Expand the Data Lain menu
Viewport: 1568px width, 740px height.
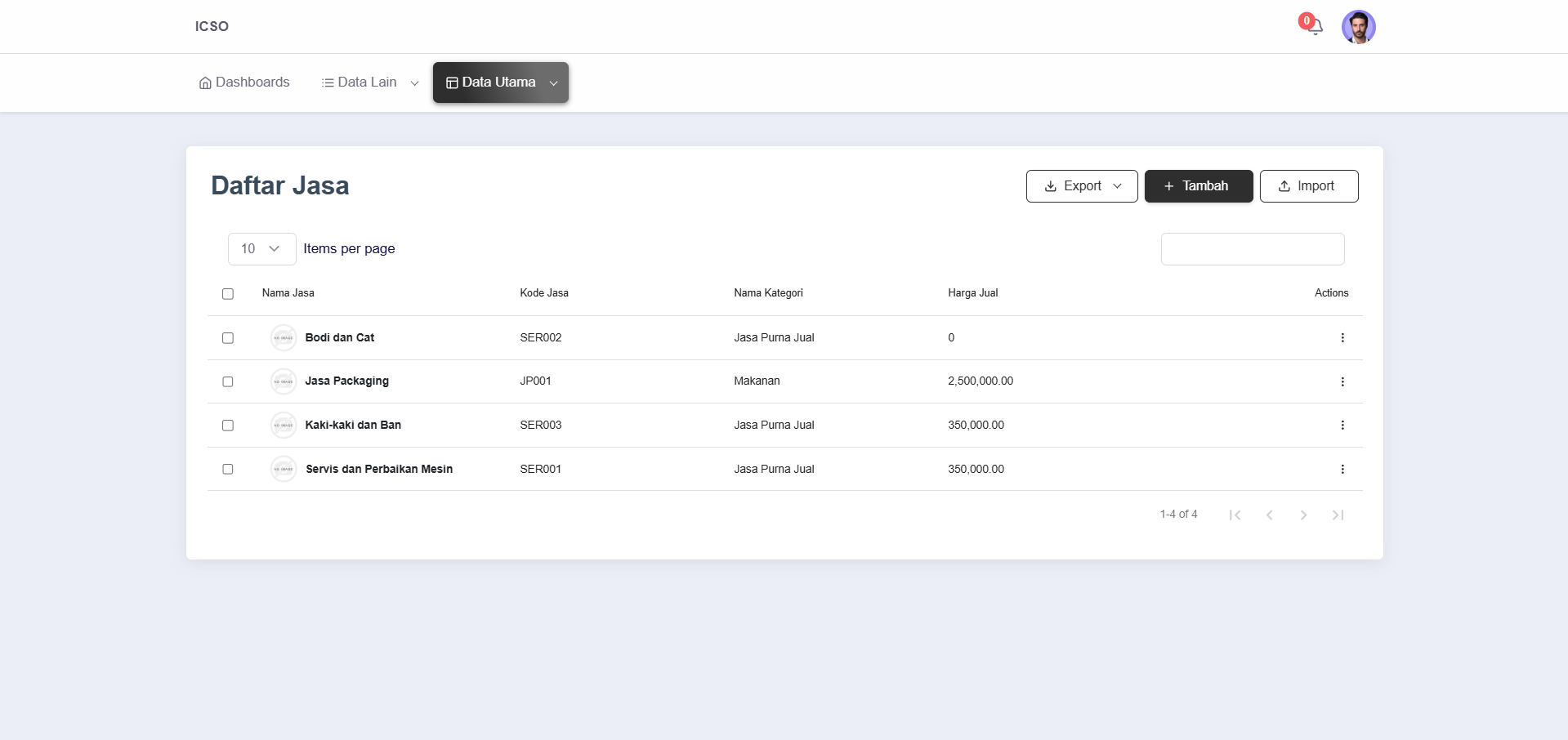369,82
